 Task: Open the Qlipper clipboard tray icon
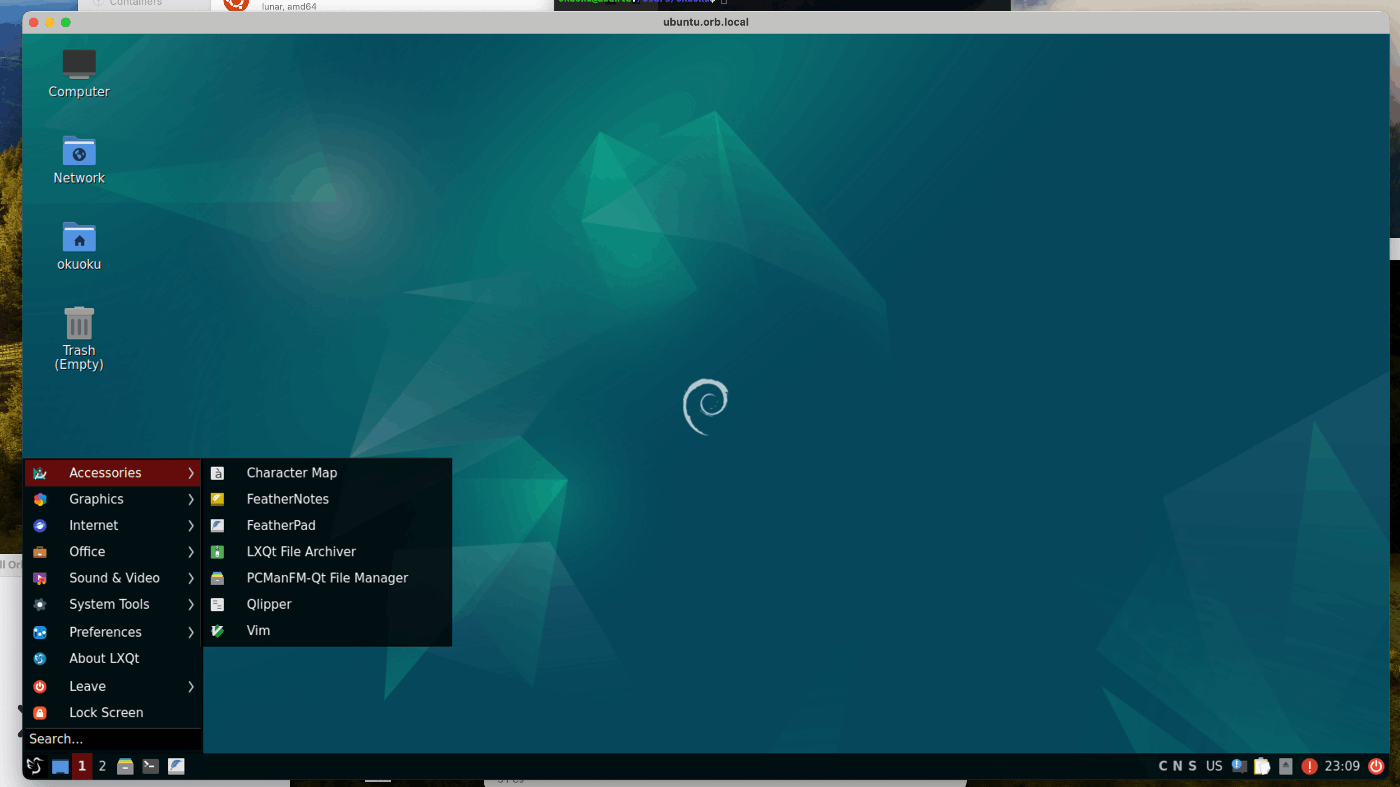(1262, 766)
